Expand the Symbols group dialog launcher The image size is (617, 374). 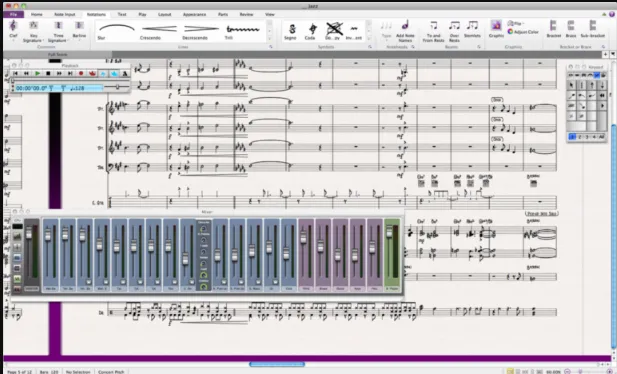coord(370,47)
